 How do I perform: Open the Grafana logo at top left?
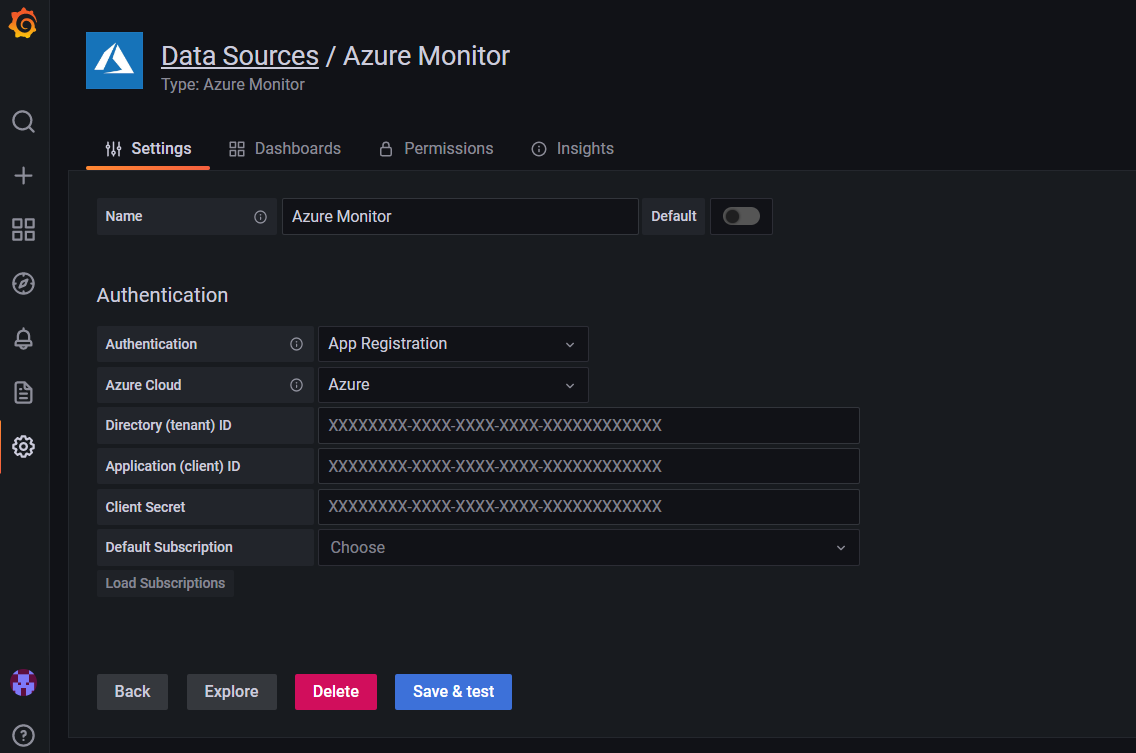coord(23,24)
